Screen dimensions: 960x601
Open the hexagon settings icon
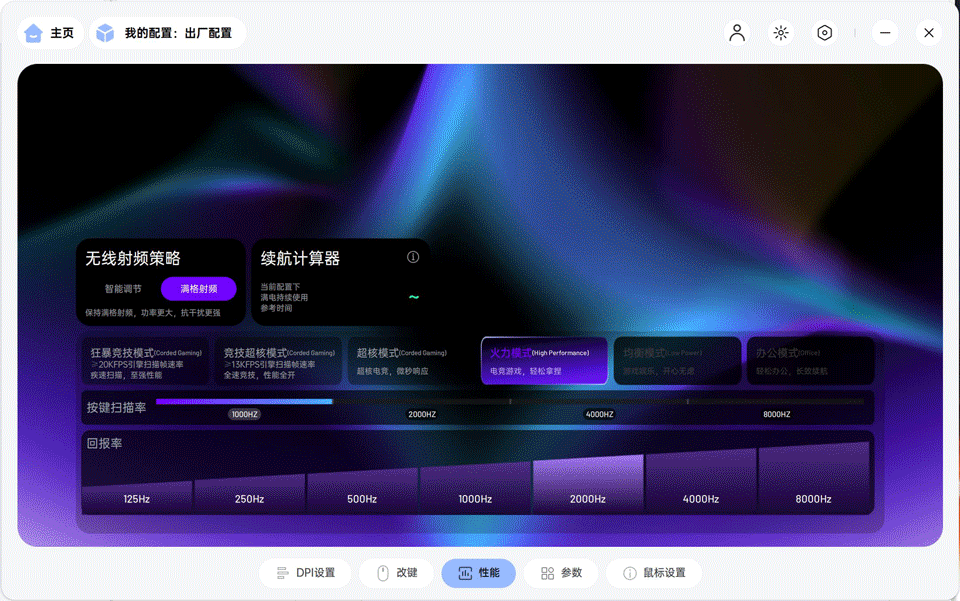[x=825, y=33]
